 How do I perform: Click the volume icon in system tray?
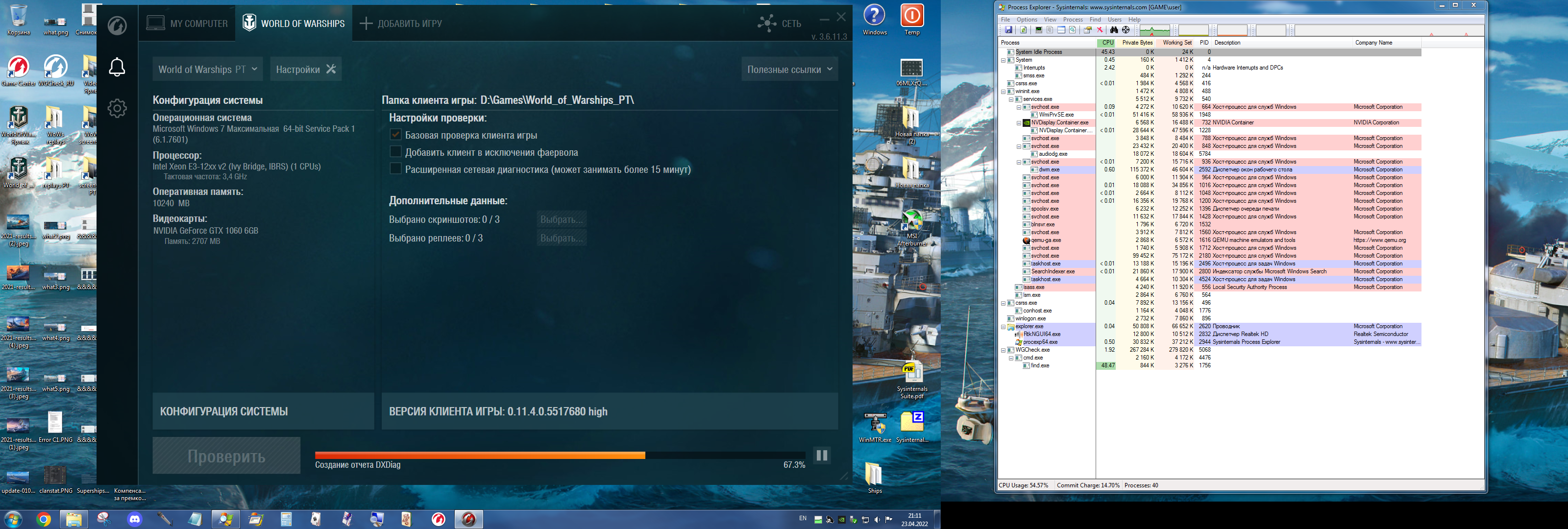click(x=877, y=520)
